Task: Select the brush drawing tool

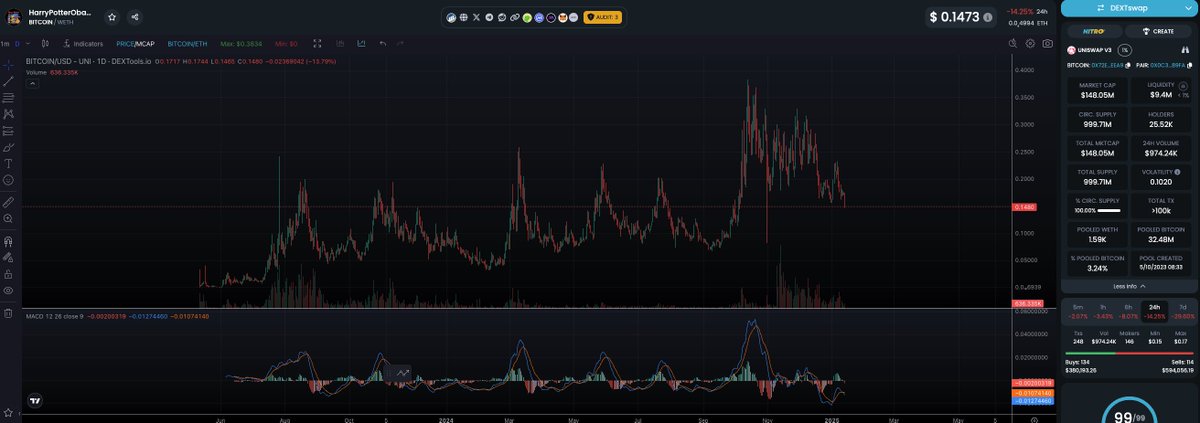Action: click(x=8, y=147)
